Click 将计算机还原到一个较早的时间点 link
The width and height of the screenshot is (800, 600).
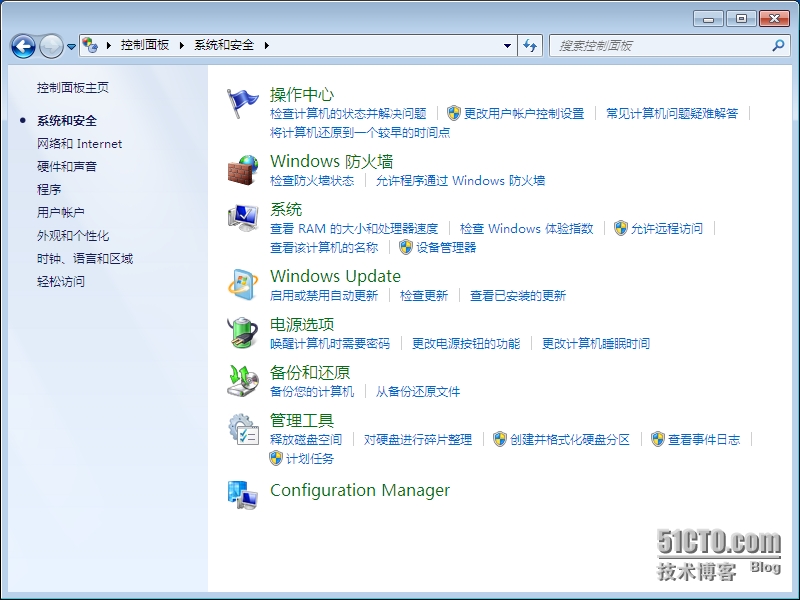pos(360,133)
